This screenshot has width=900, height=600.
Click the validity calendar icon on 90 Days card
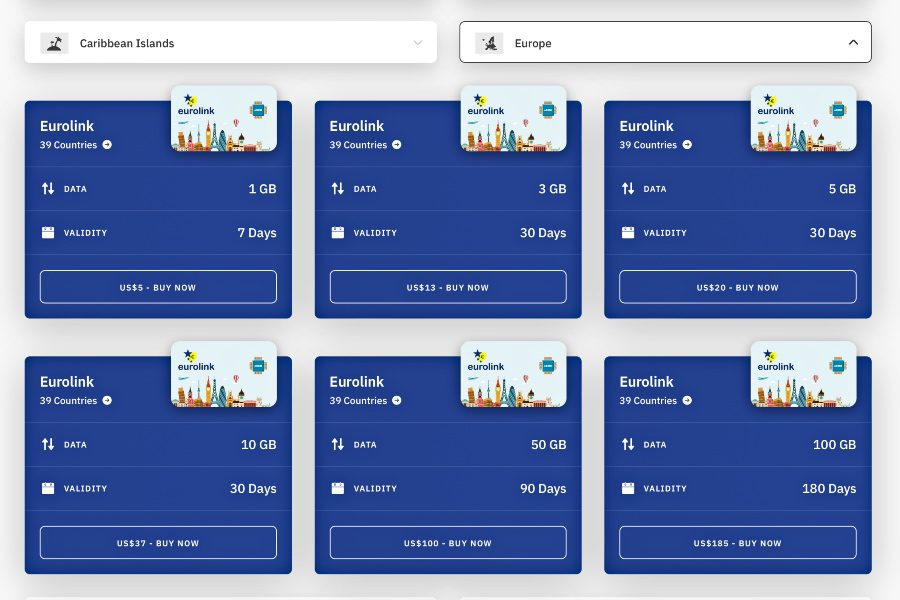(x=338, y=488)
